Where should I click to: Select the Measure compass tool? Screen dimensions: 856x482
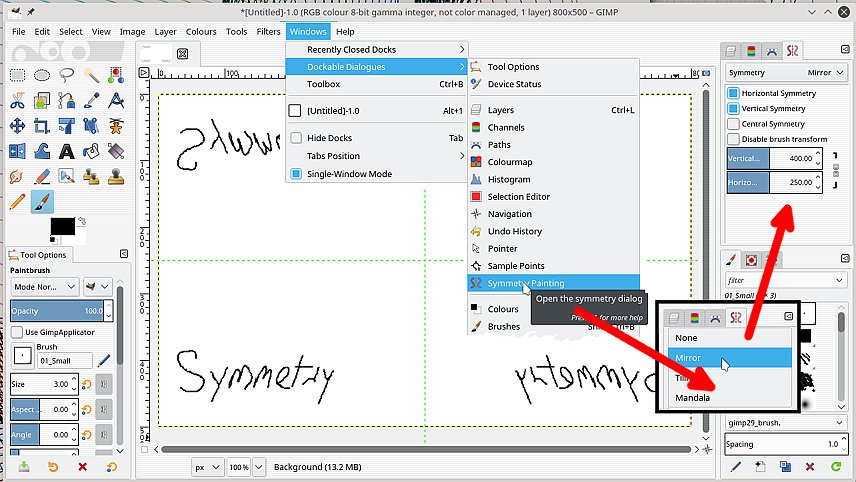tap(116, 100)
